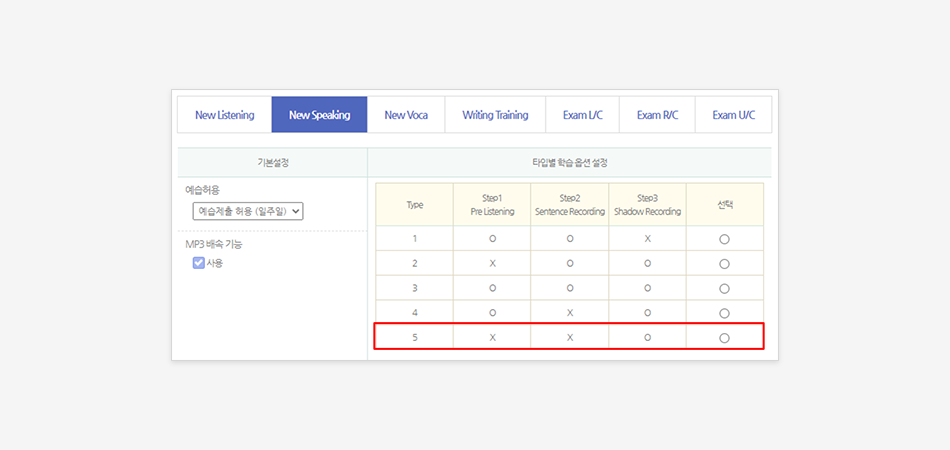This screenshot has height=450, width=950.
Task: Open the 예습허용 dropdown
Action: [248, 211]
